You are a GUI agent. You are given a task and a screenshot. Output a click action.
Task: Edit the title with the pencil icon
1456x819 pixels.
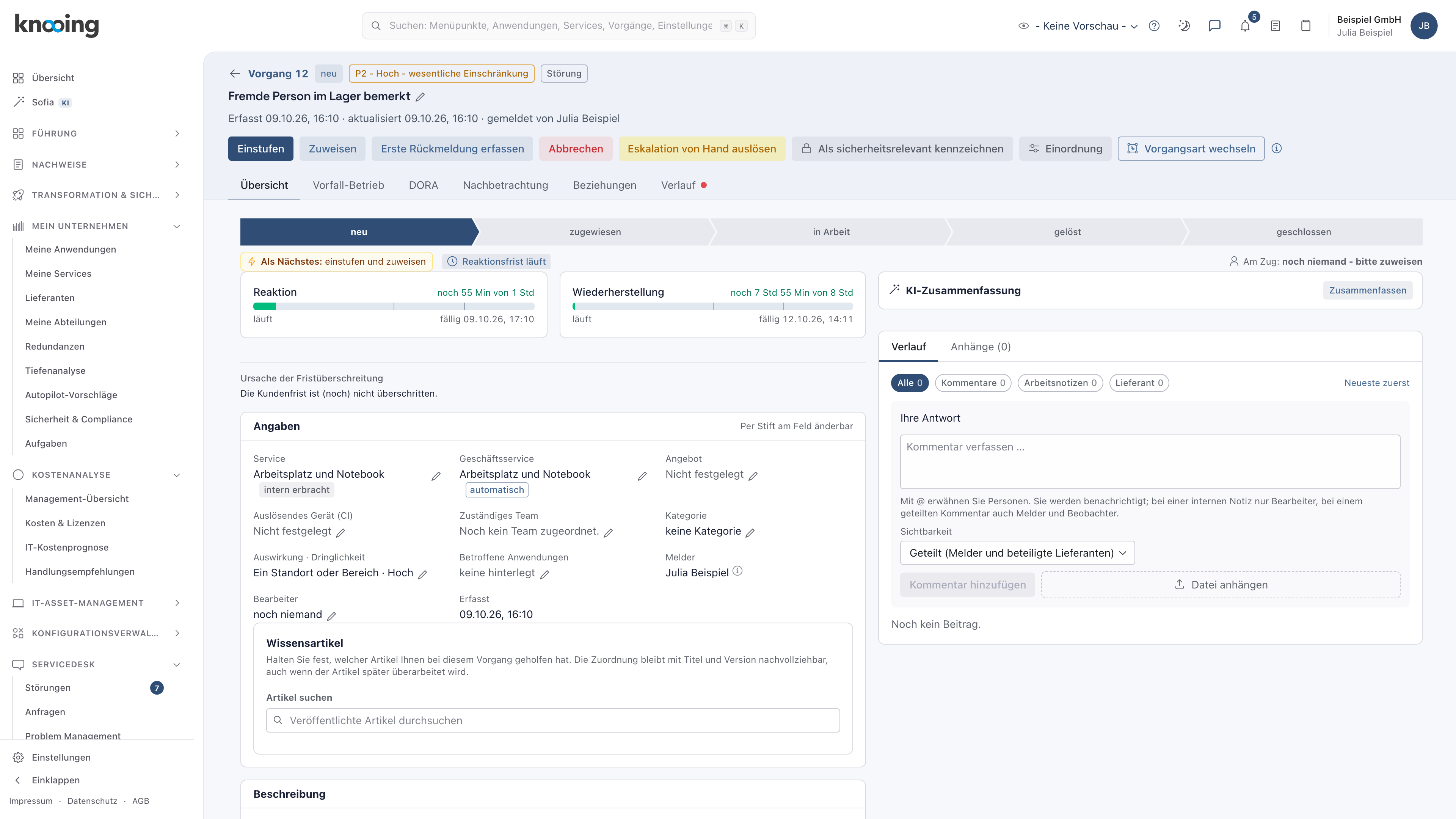(420, 97)
